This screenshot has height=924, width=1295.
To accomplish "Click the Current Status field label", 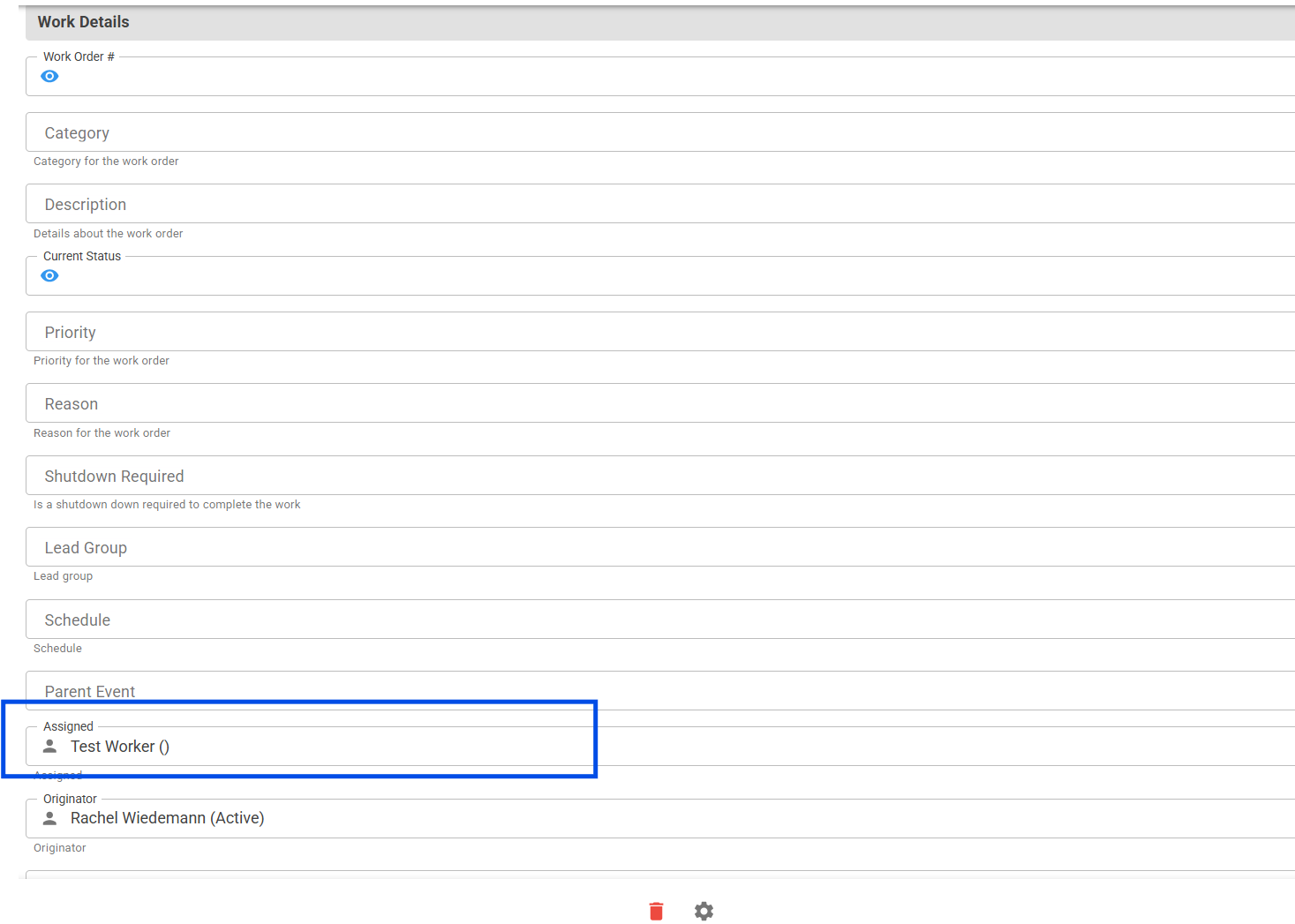I will [82, 256].
